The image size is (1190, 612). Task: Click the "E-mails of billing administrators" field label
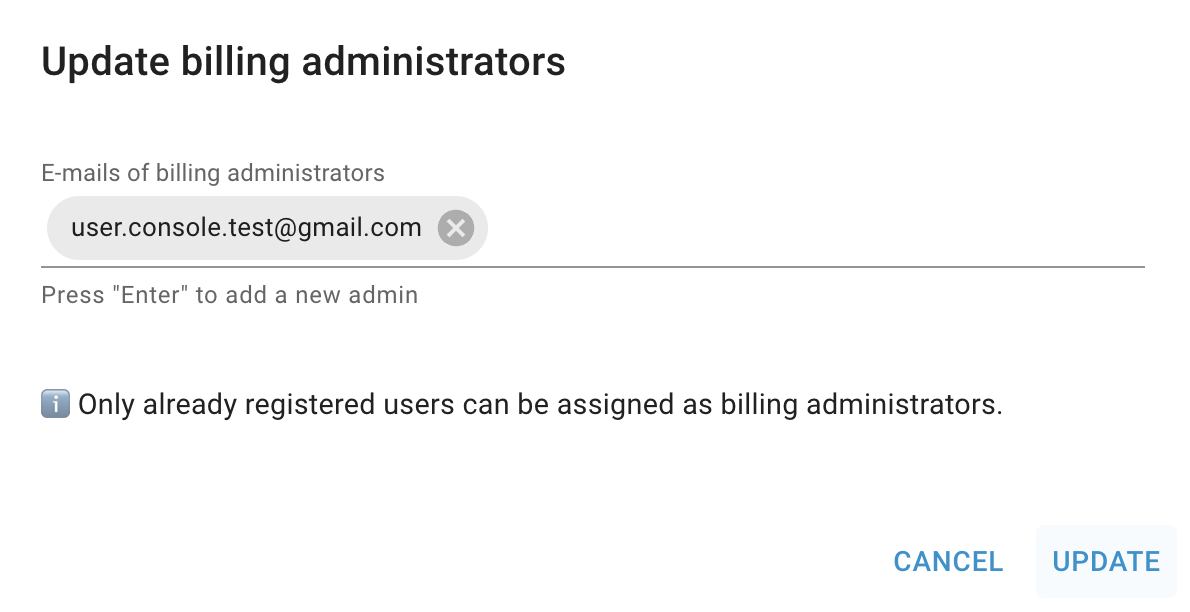(x=213, y=173)
